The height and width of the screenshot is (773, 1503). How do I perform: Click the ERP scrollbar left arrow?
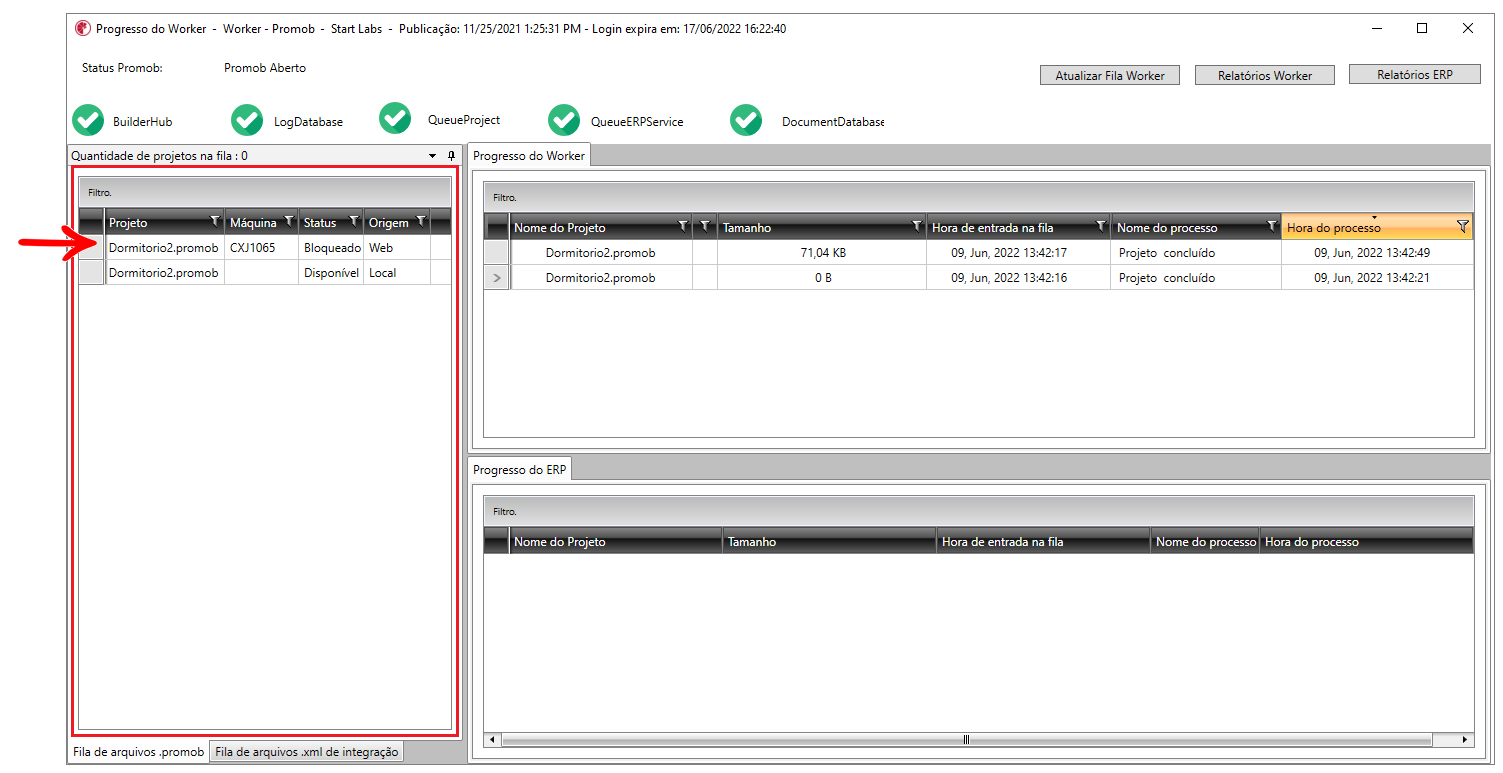click(493, 740)
